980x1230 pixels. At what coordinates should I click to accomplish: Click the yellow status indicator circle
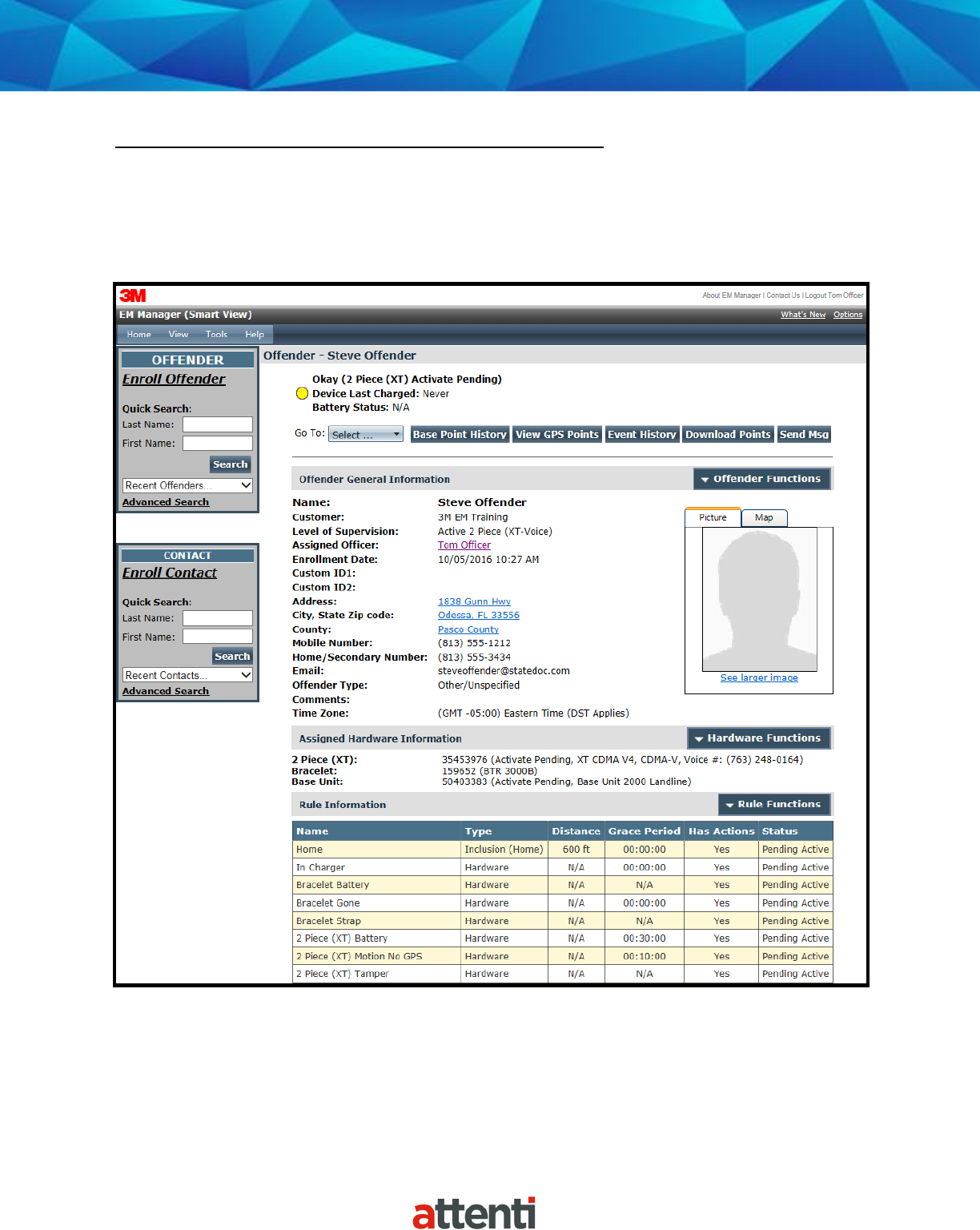tap(302, 393)
